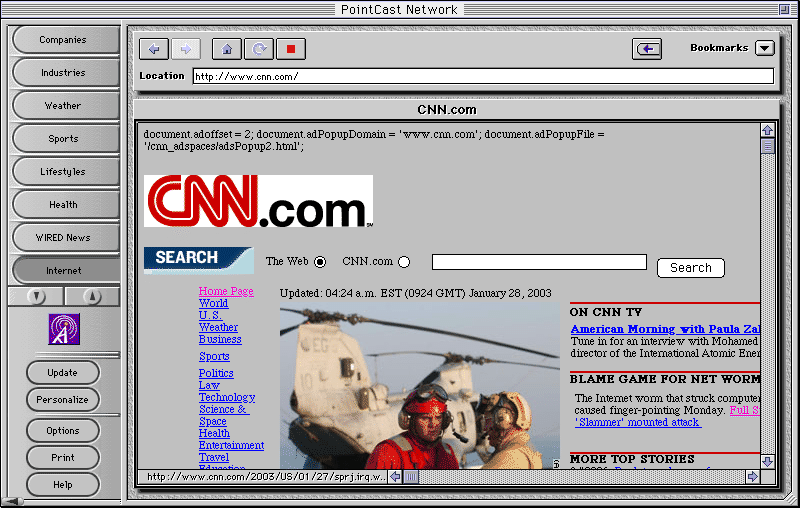This screenshot has width=800, height=508.
Task: Open the Travel section link
Action: pos(214,458)
